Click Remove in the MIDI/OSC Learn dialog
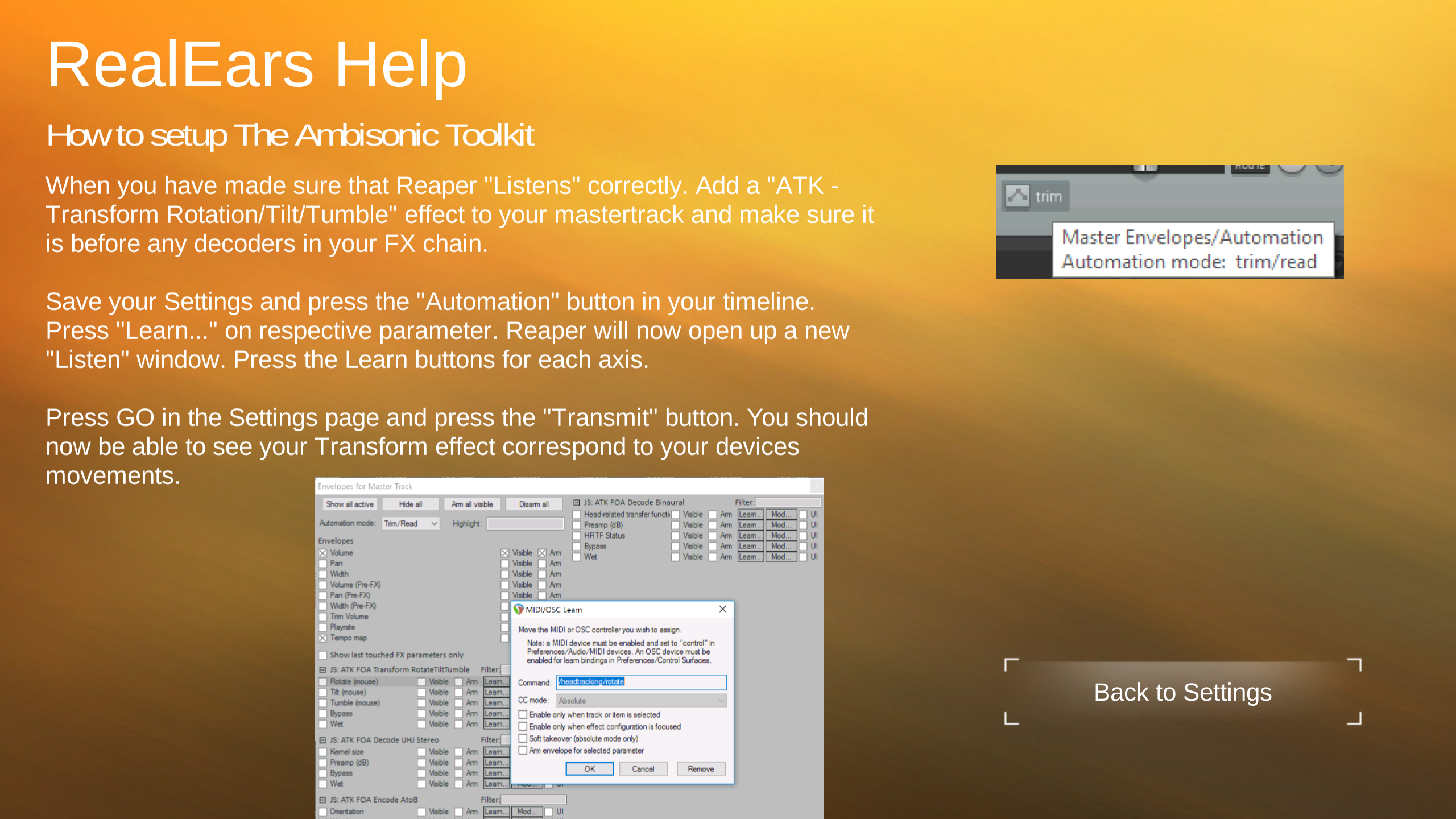 click(700, 769)
